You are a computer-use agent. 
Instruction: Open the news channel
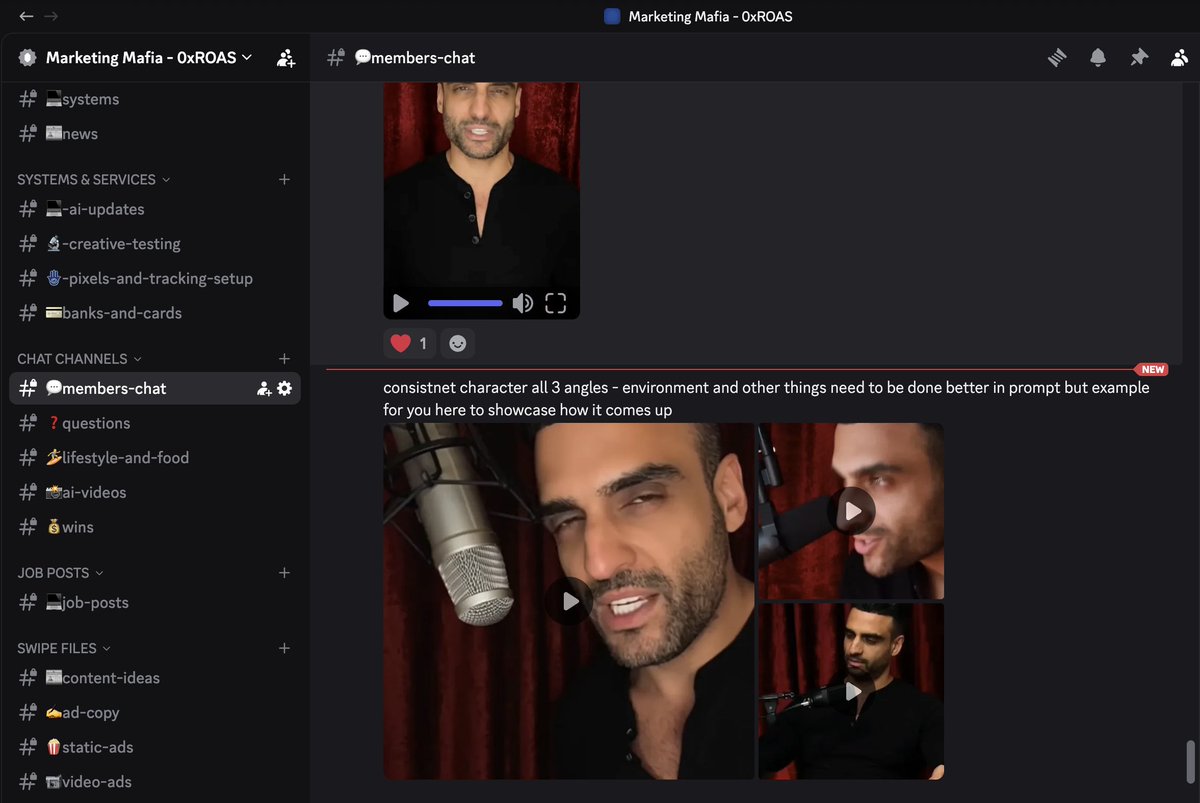pyautogui.click(x=155, y=134)
